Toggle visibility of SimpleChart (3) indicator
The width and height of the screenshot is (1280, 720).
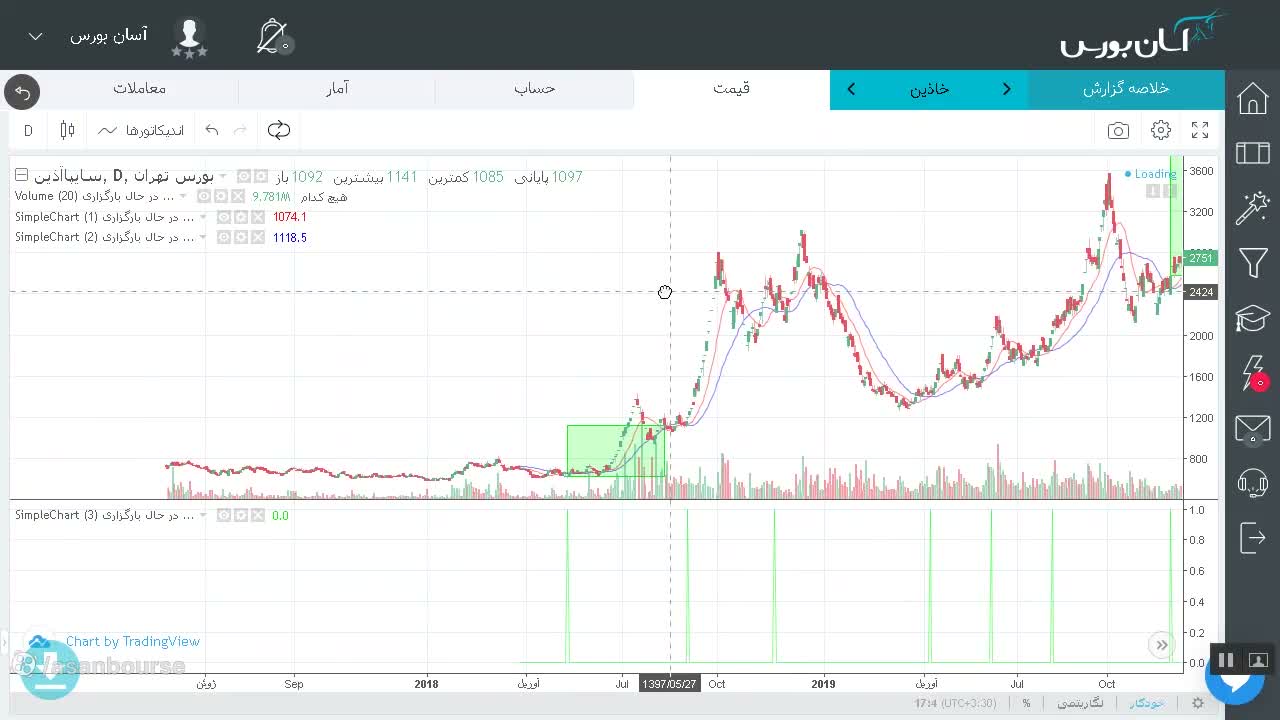pos(224,515)
